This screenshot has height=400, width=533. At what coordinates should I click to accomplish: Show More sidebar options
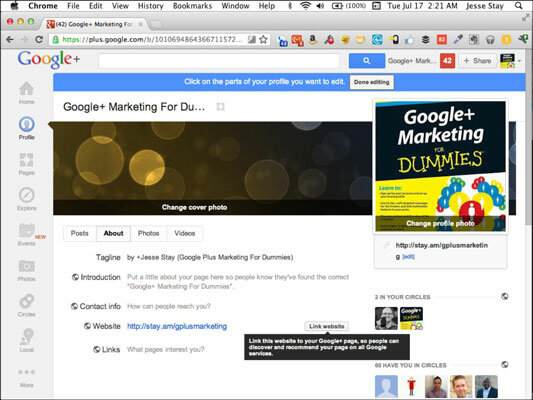[27, 378]
